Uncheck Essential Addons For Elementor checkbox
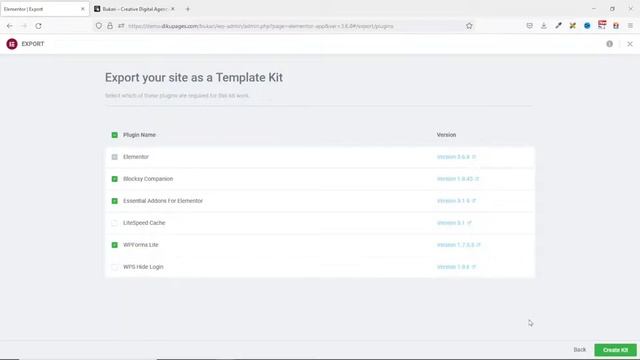This screenshot has width=640, height=360. pyautogui.click(x=115, y=201)
